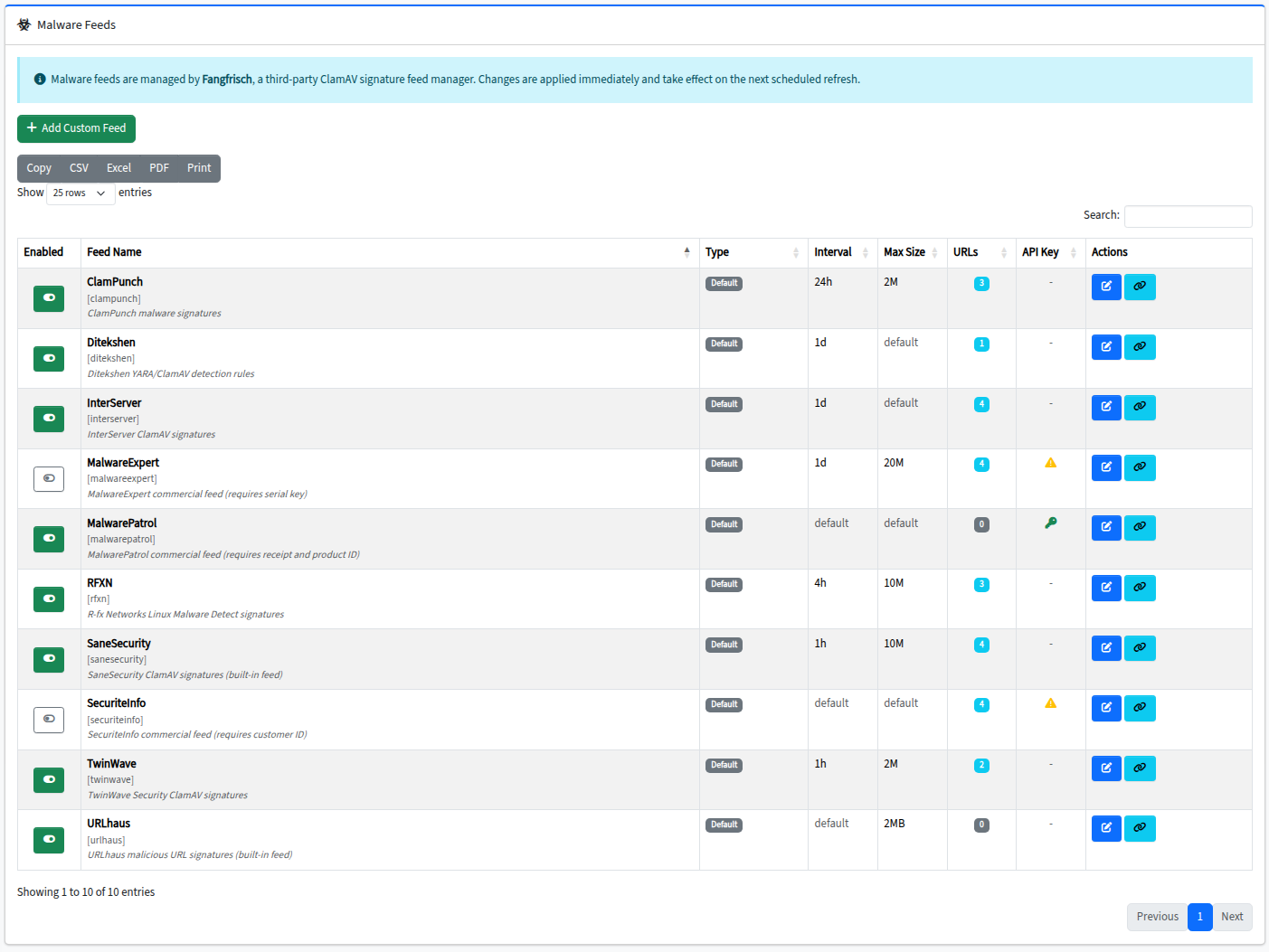
Task: Click SecuriteInfo API key warning triangle
Action: coord(1050,703)
